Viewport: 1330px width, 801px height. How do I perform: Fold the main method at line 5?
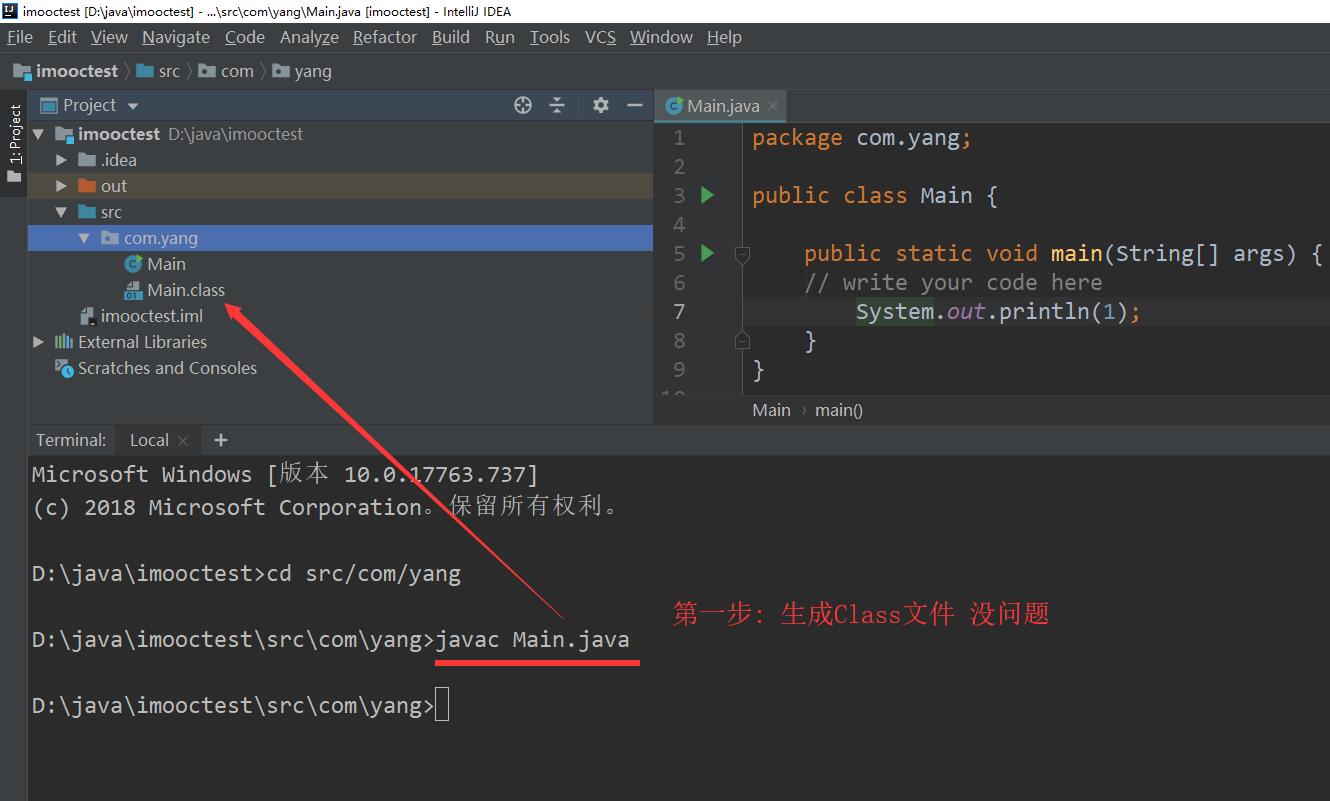coord(742,254)
